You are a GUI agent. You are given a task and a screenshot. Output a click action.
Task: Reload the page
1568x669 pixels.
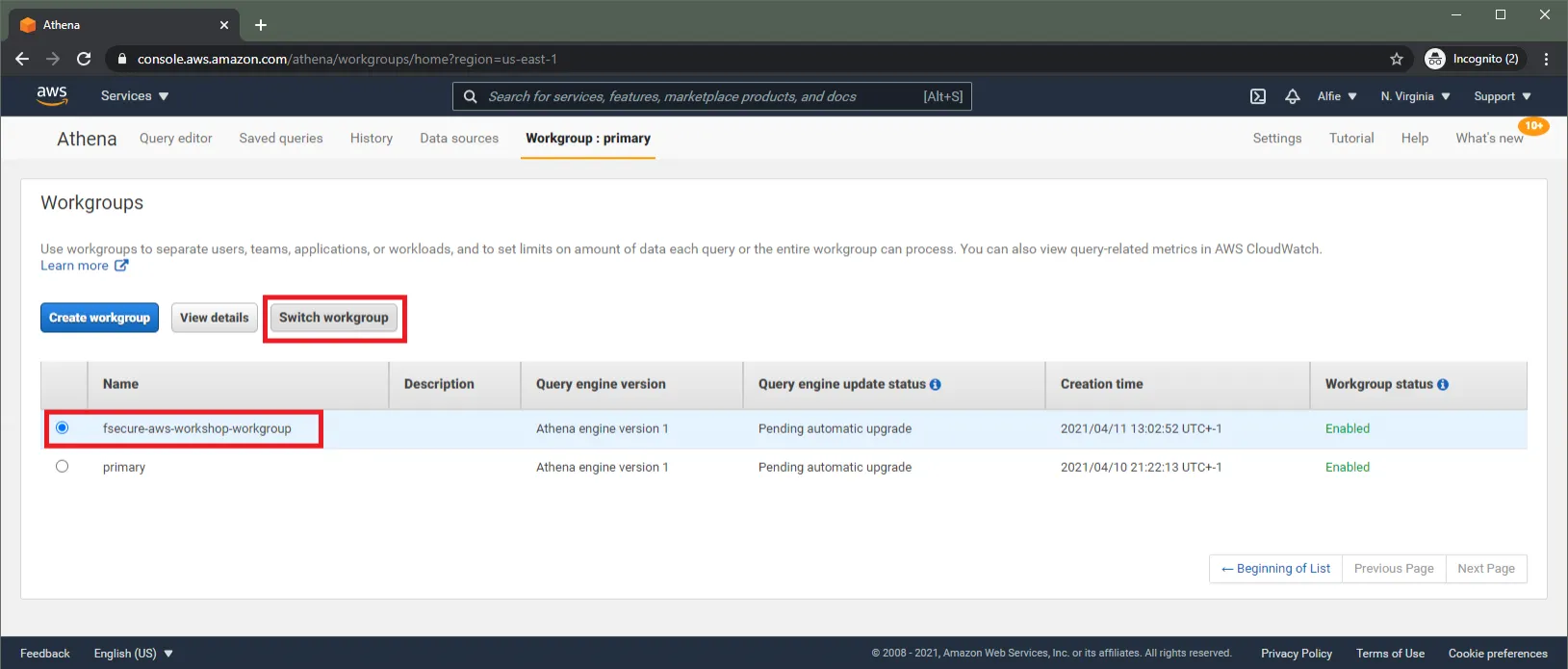[x=84, y=59]
